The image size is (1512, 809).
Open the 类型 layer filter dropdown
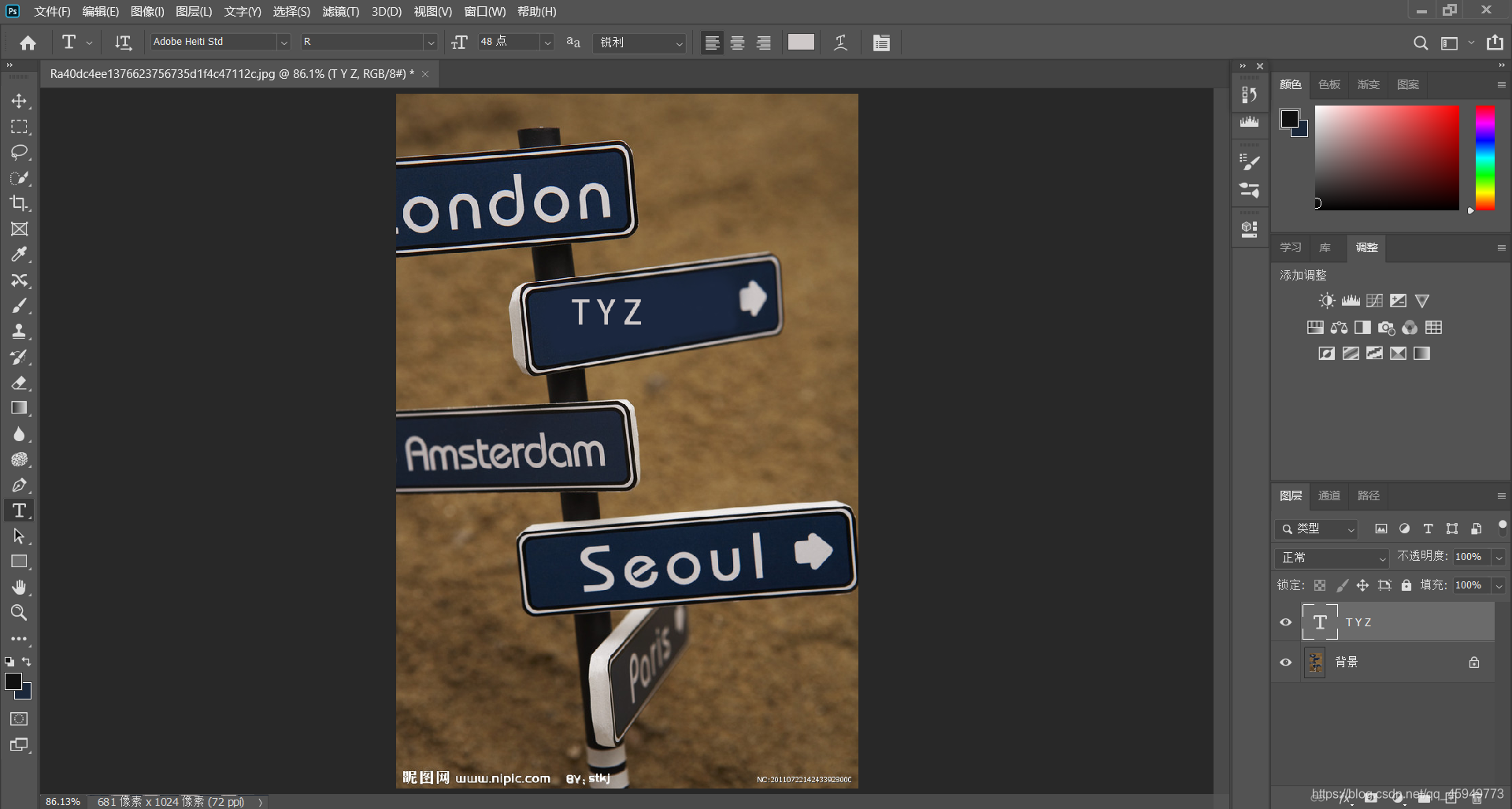point(1317,529)
